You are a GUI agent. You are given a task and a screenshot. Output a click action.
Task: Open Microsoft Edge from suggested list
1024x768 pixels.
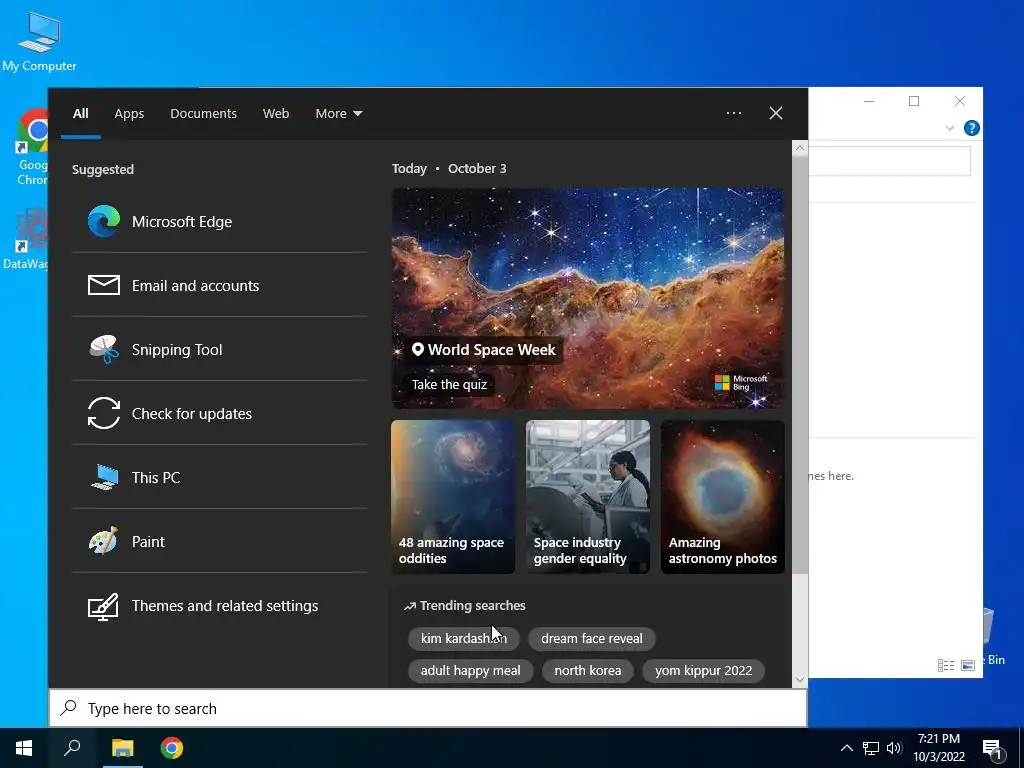[x=219, y=221]
